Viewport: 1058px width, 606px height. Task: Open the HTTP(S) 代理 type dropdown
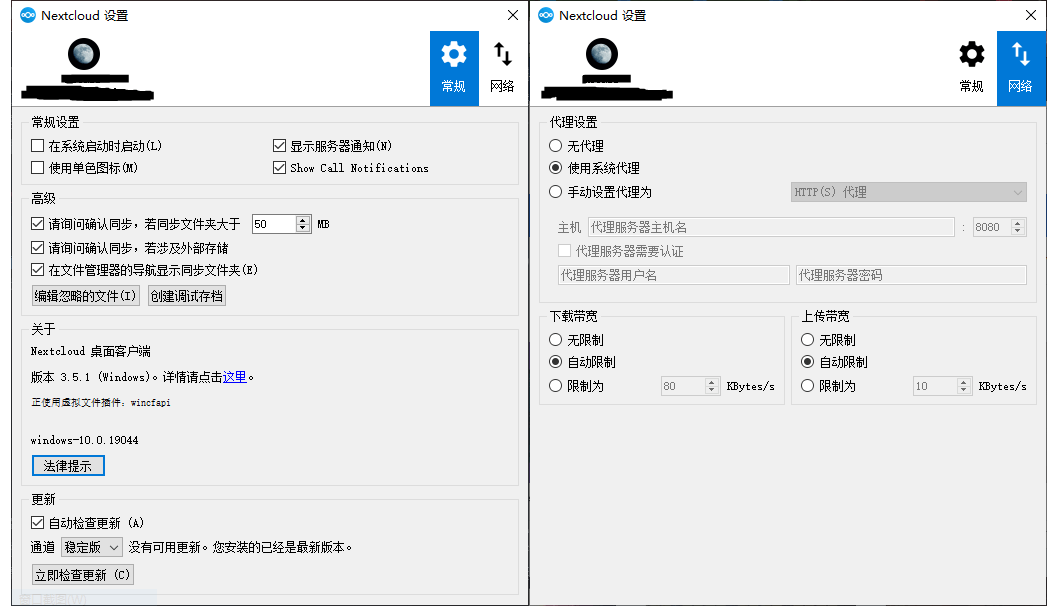point(908,192)
